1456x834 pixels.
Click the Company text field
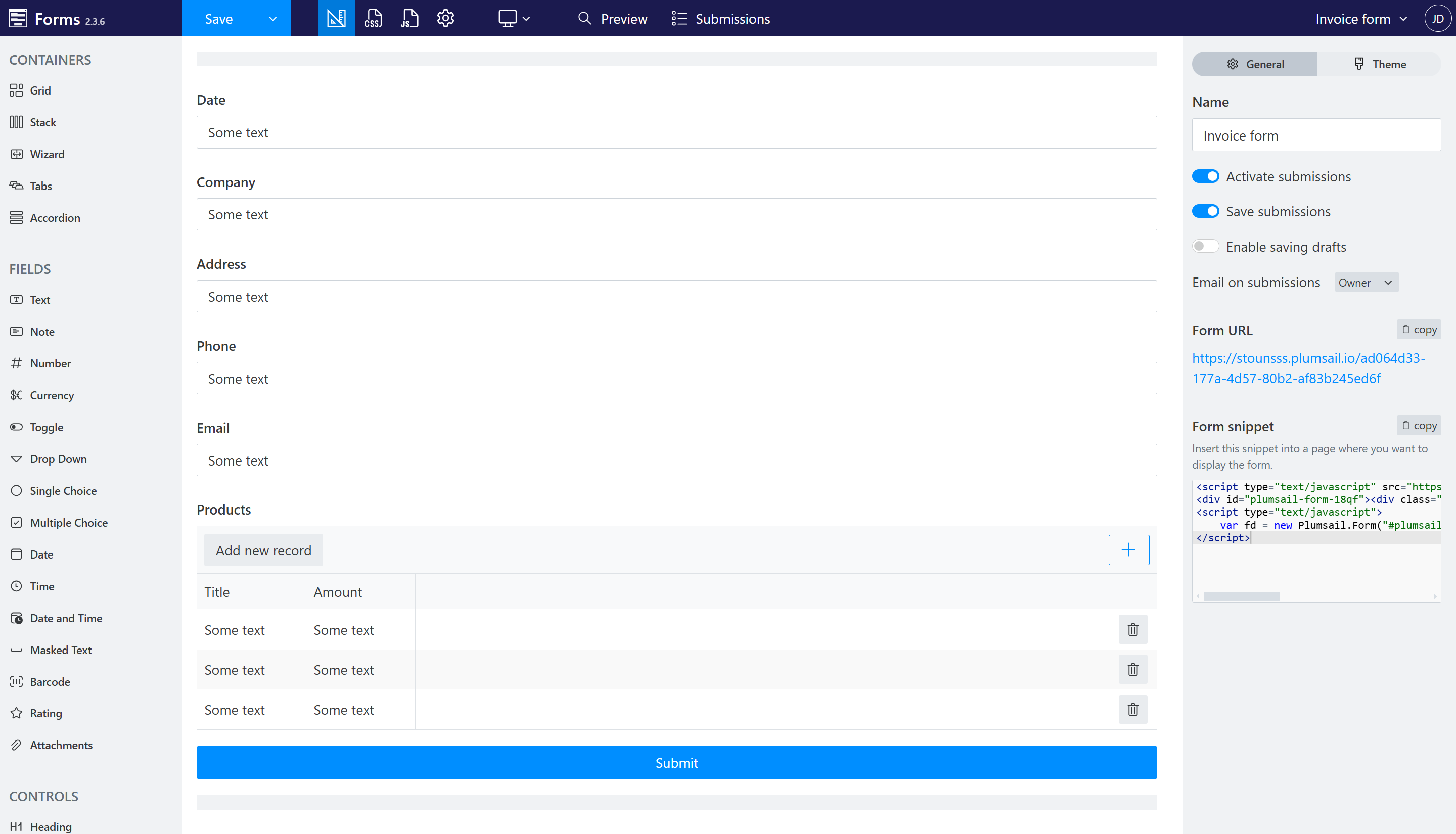pos(676,214)
